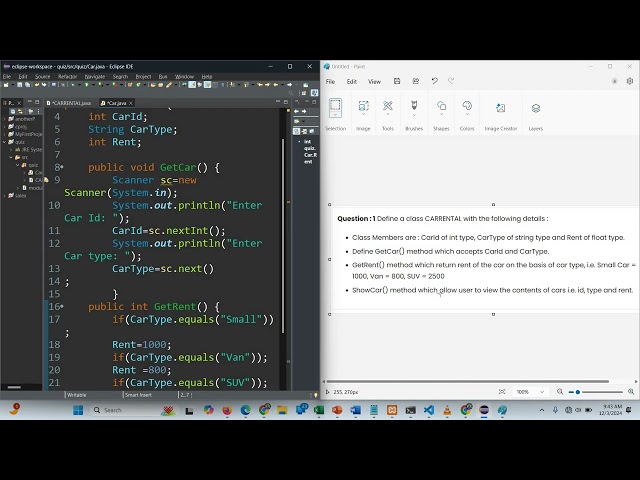Collapse quiz project node
This screenshot has width=640, height=480.
coord(4,142)
